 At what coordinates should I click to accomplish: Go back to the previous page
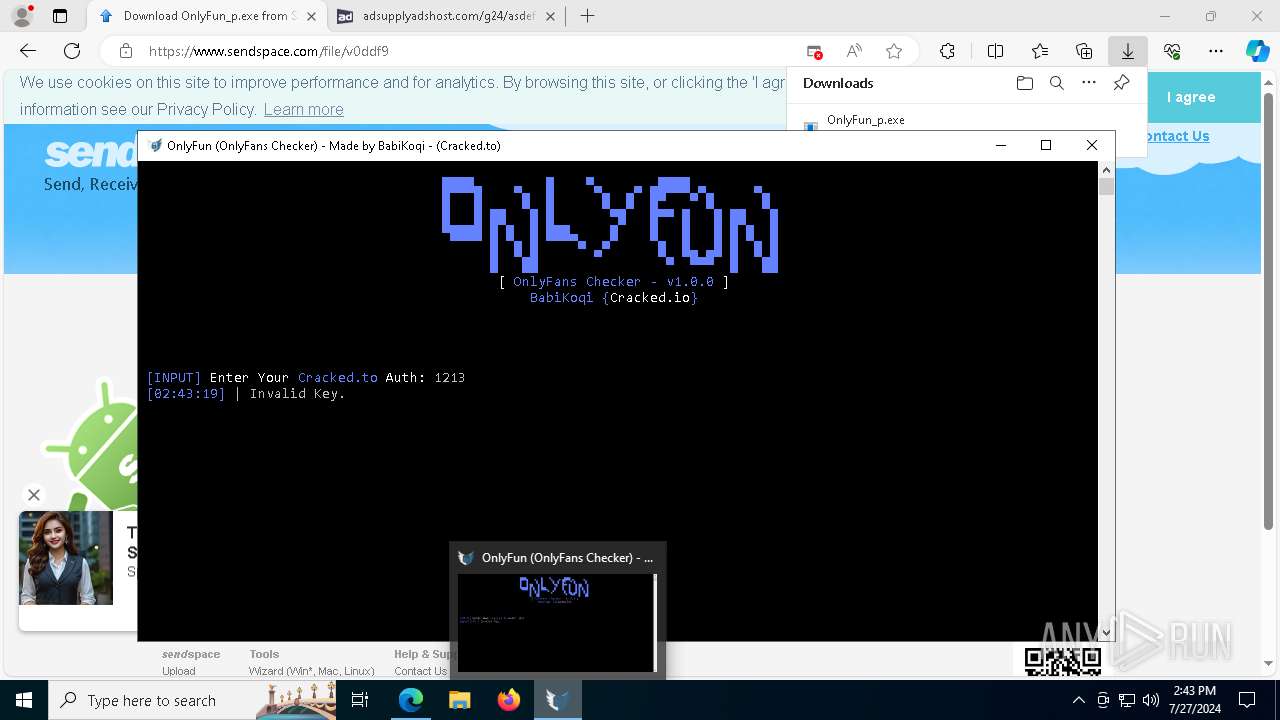(28, 51)
